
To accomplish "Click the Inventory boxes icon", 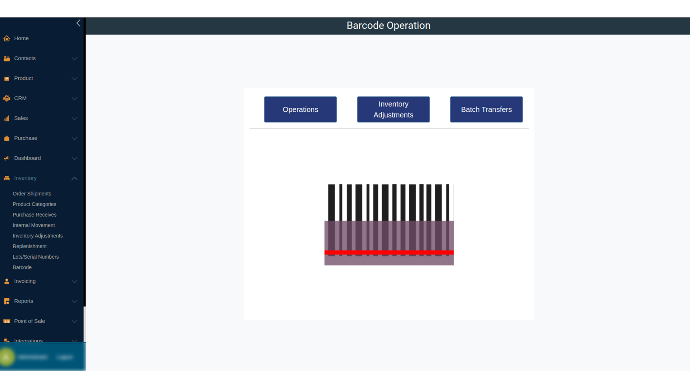I will (x=7, y=178).
